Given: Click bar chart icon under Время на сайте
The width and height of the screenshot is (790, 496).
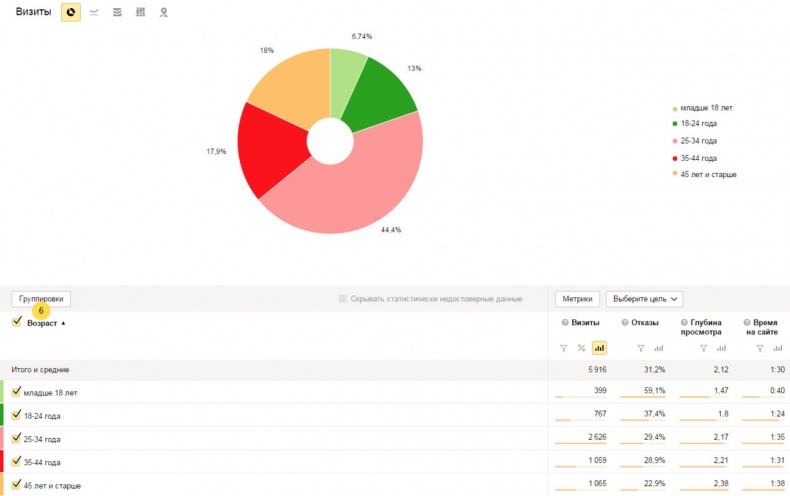Looking at the screenshot, I should [x=777, y=348].
